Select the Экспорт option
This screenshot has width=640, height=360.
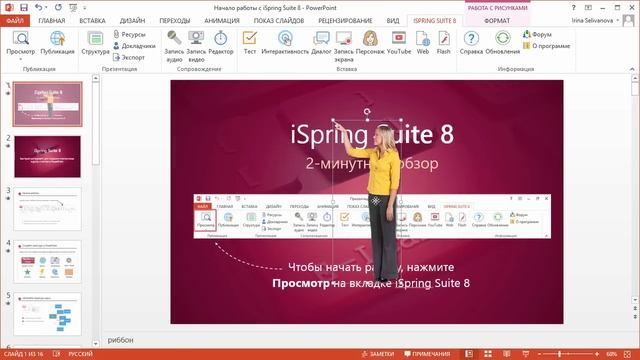(129, 58)
